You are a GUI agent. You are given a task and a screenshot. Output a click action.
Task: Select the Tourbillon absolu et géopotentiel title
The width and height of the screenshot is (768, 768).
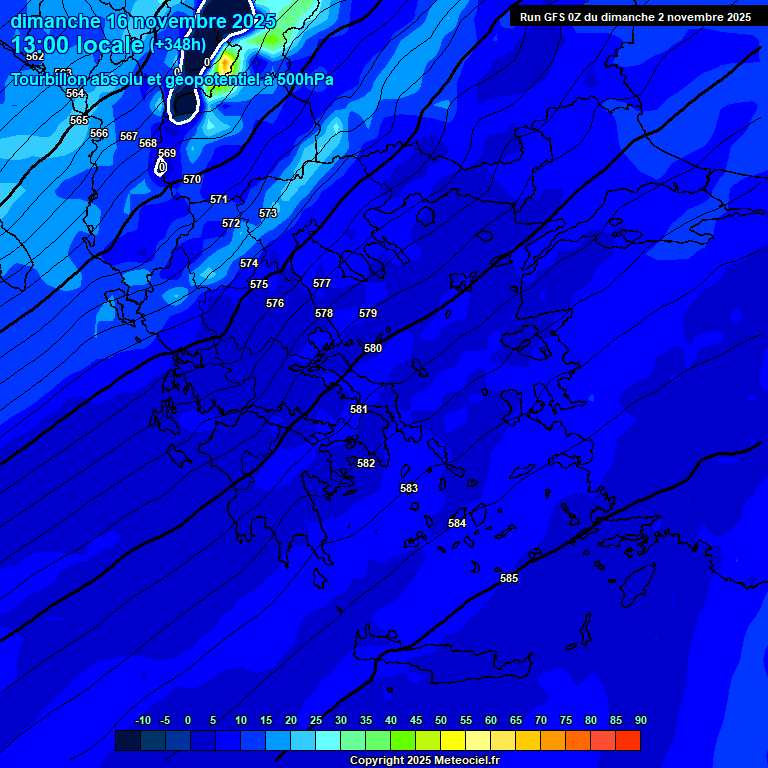[172, 80]
